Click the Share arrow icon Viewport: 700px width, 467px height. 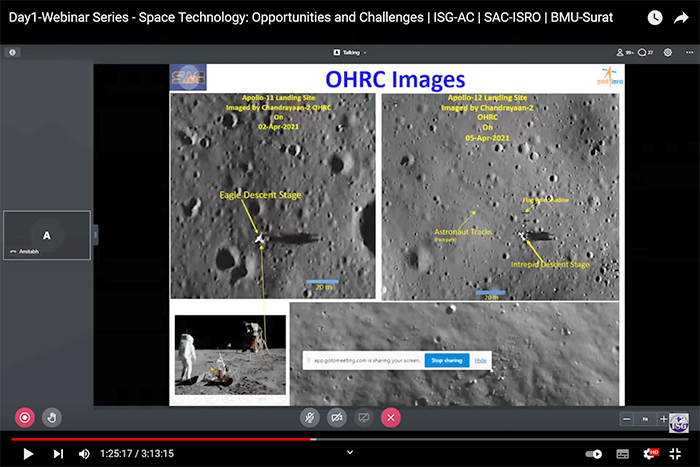[682, 17]
